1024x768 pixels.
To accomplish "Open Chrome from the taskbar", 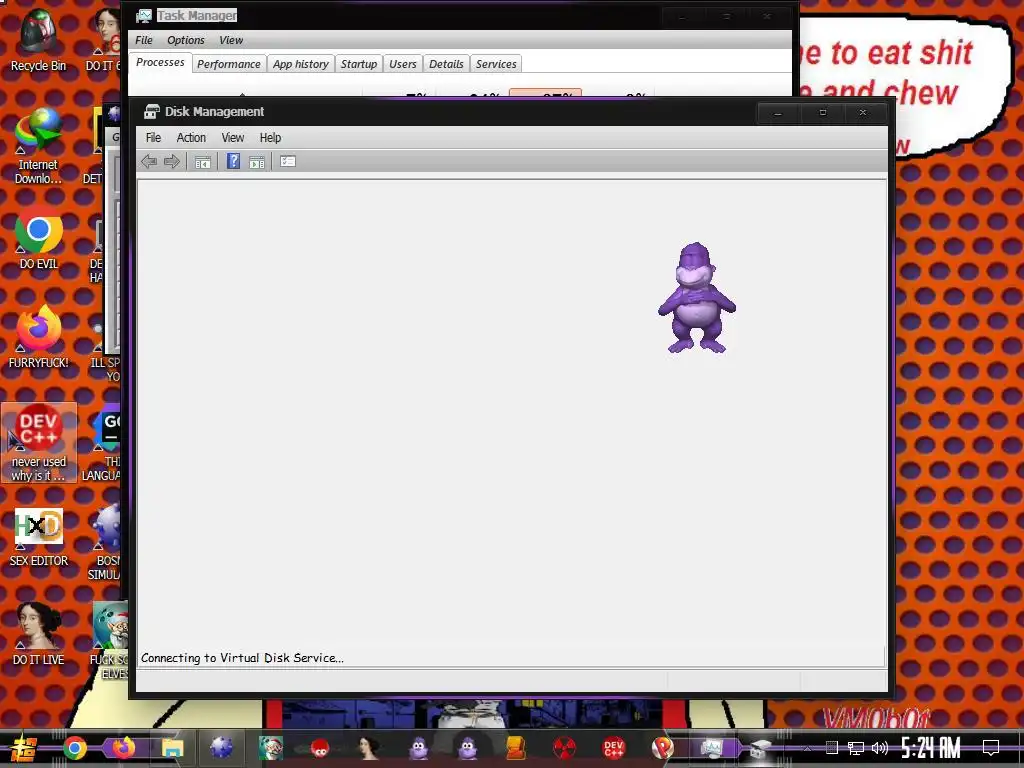I will point(75,748).
